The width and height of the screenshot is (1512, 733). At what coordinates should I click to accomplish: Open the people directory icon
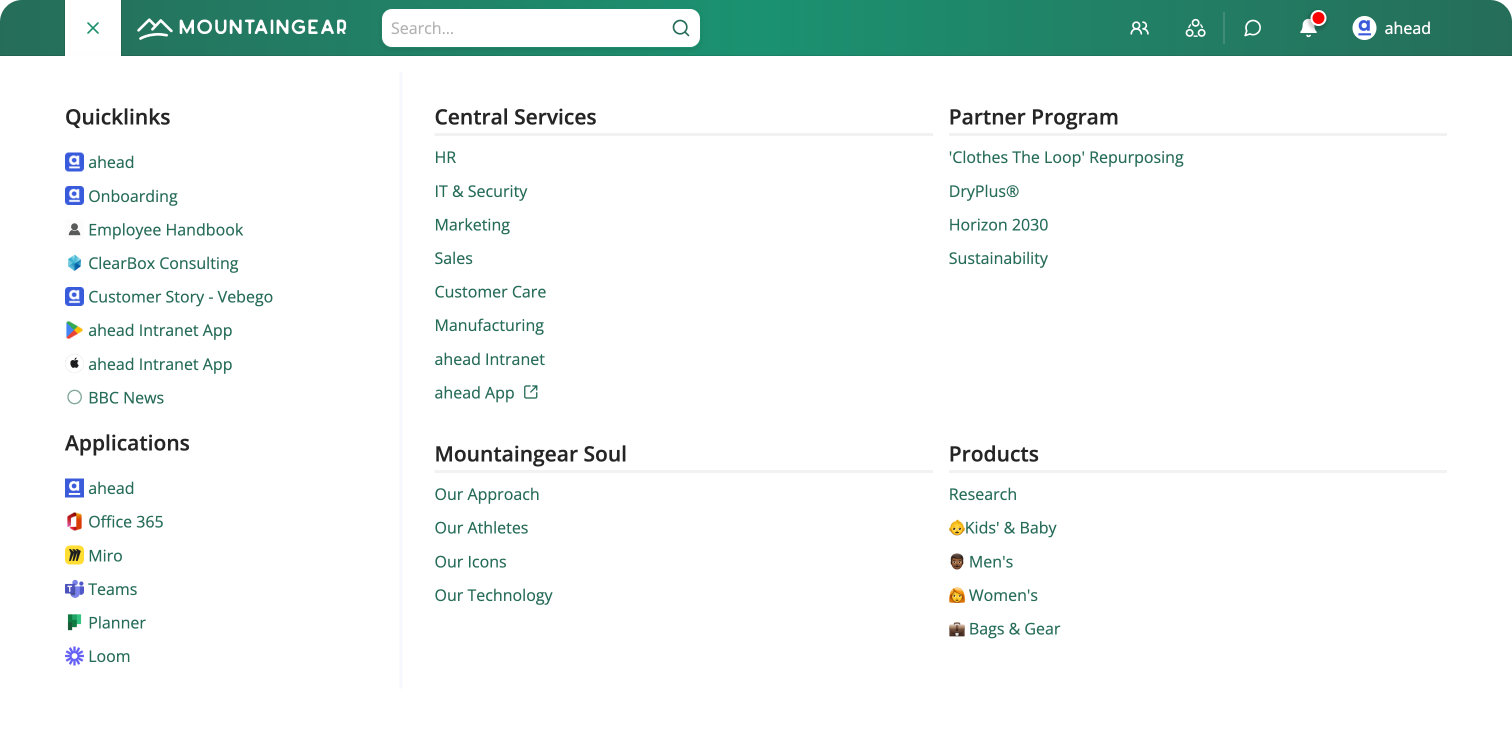point(1139,28)
